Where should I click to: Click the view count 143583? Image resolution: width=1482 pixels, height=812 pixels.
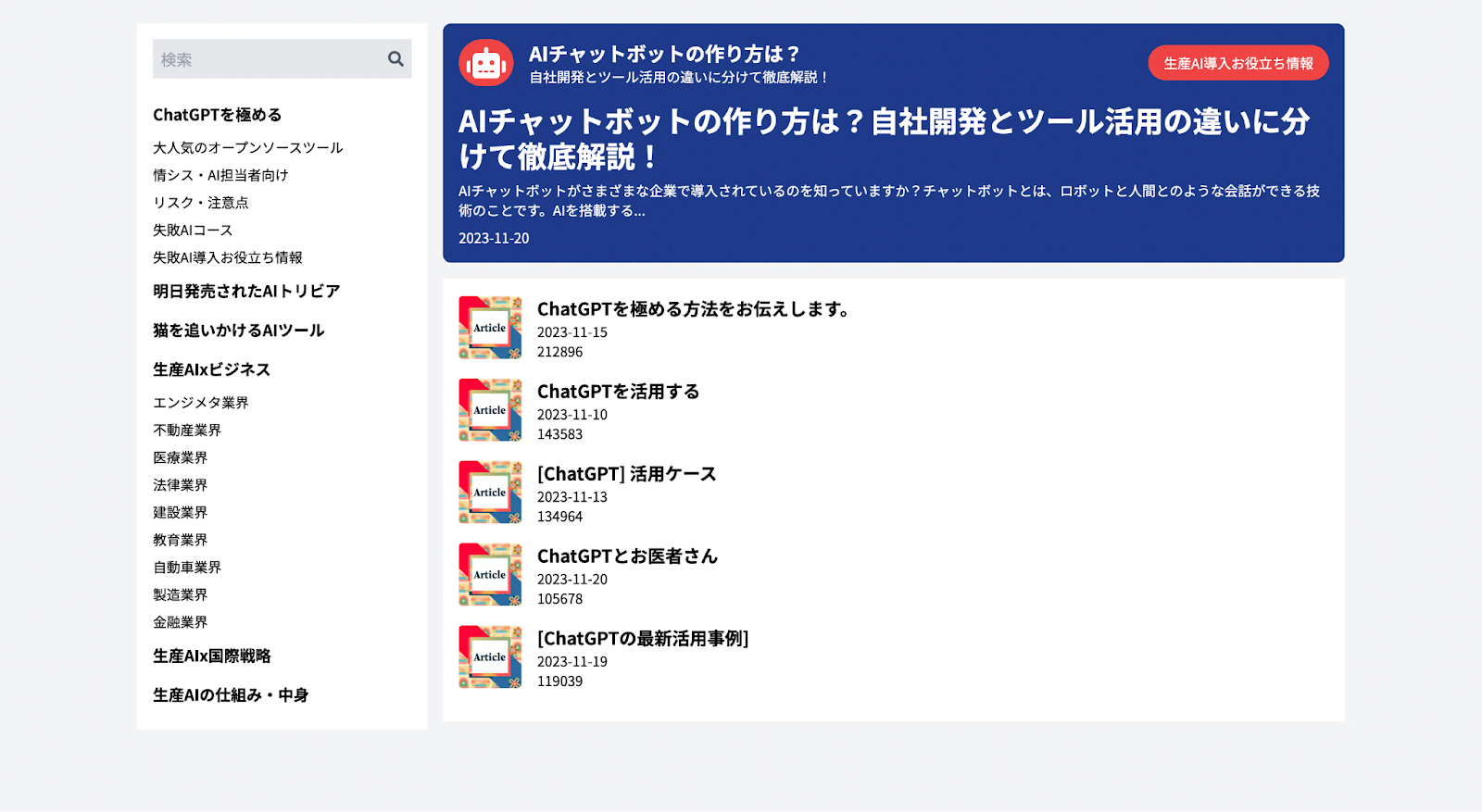click(x=560, y=434)
